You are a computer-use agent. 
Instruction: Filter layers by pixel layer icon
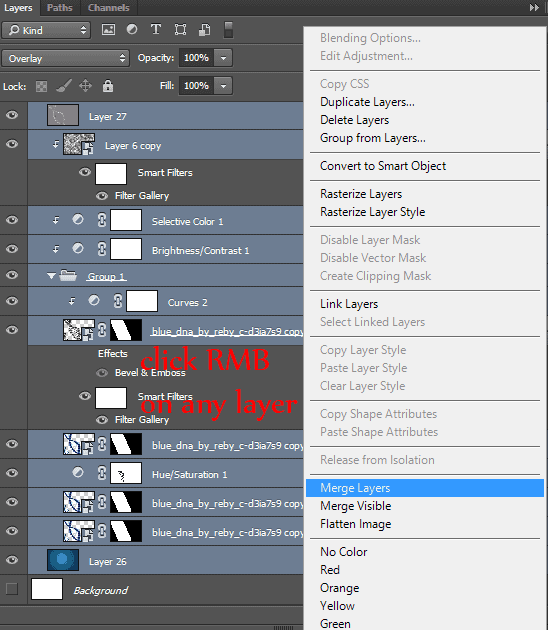tap(108, 30)
